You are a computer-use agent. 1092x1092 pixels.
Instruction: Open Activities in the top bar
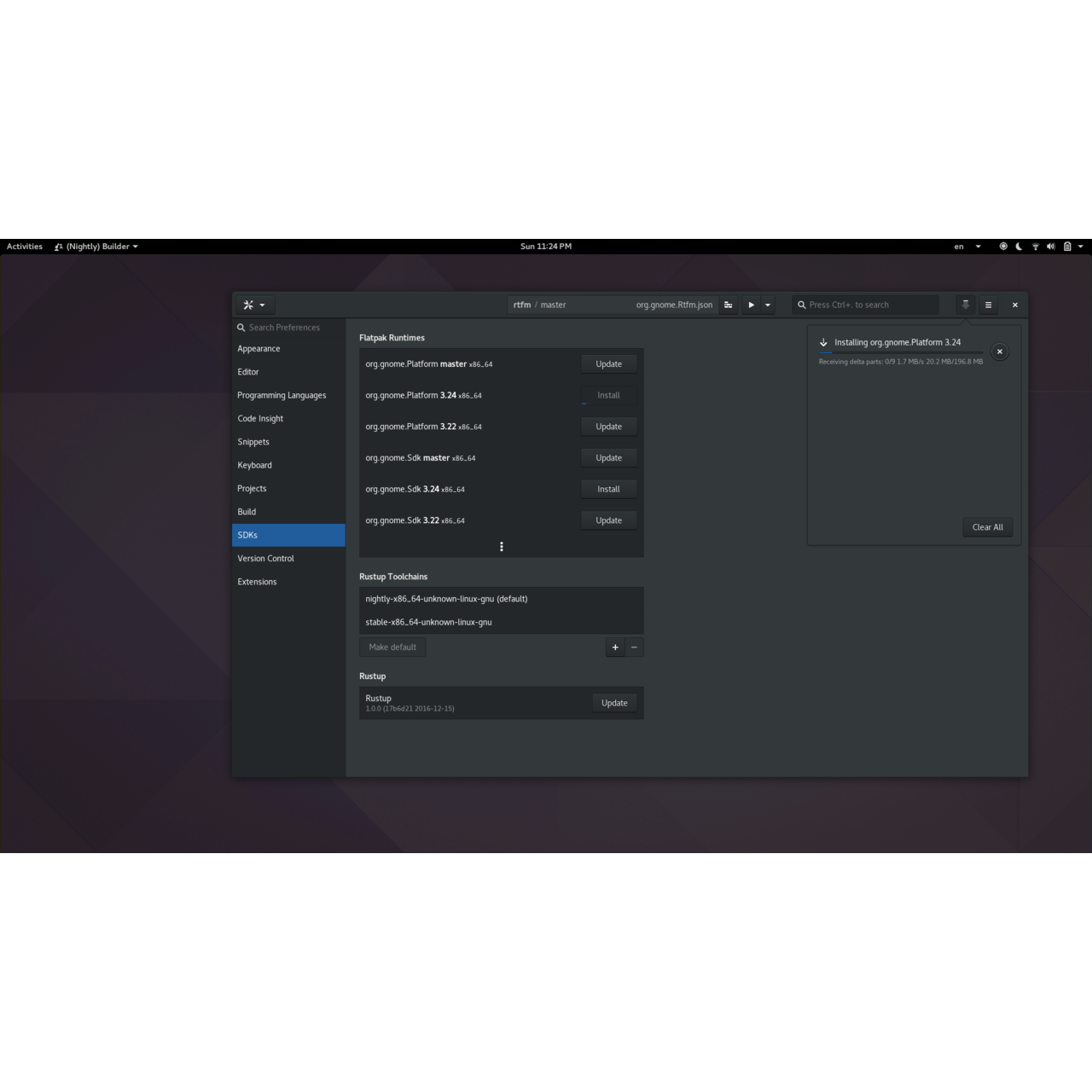(24, 246)
